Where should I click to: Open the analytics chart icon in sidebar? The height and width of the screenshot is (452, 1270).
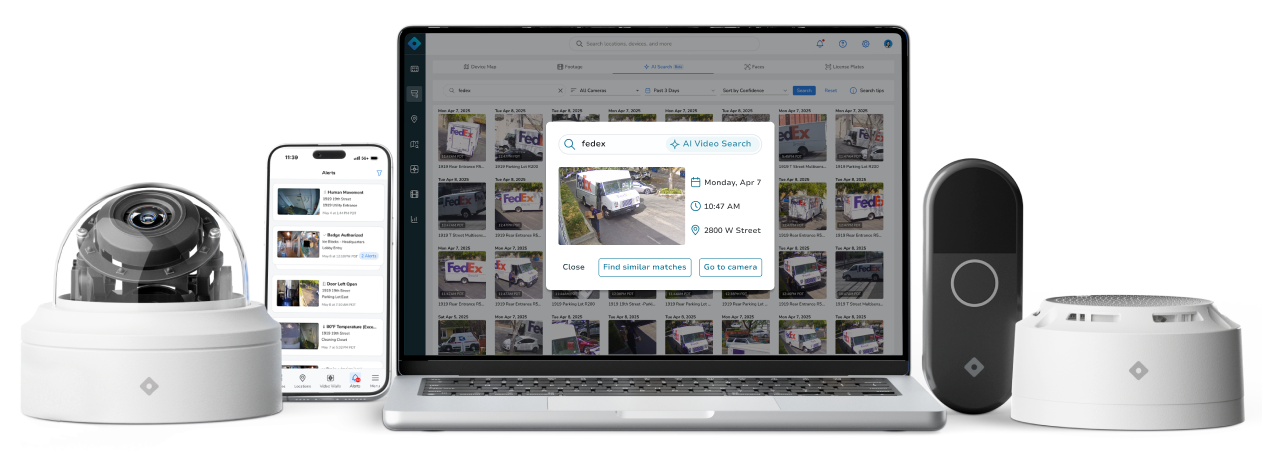point(414,219)
